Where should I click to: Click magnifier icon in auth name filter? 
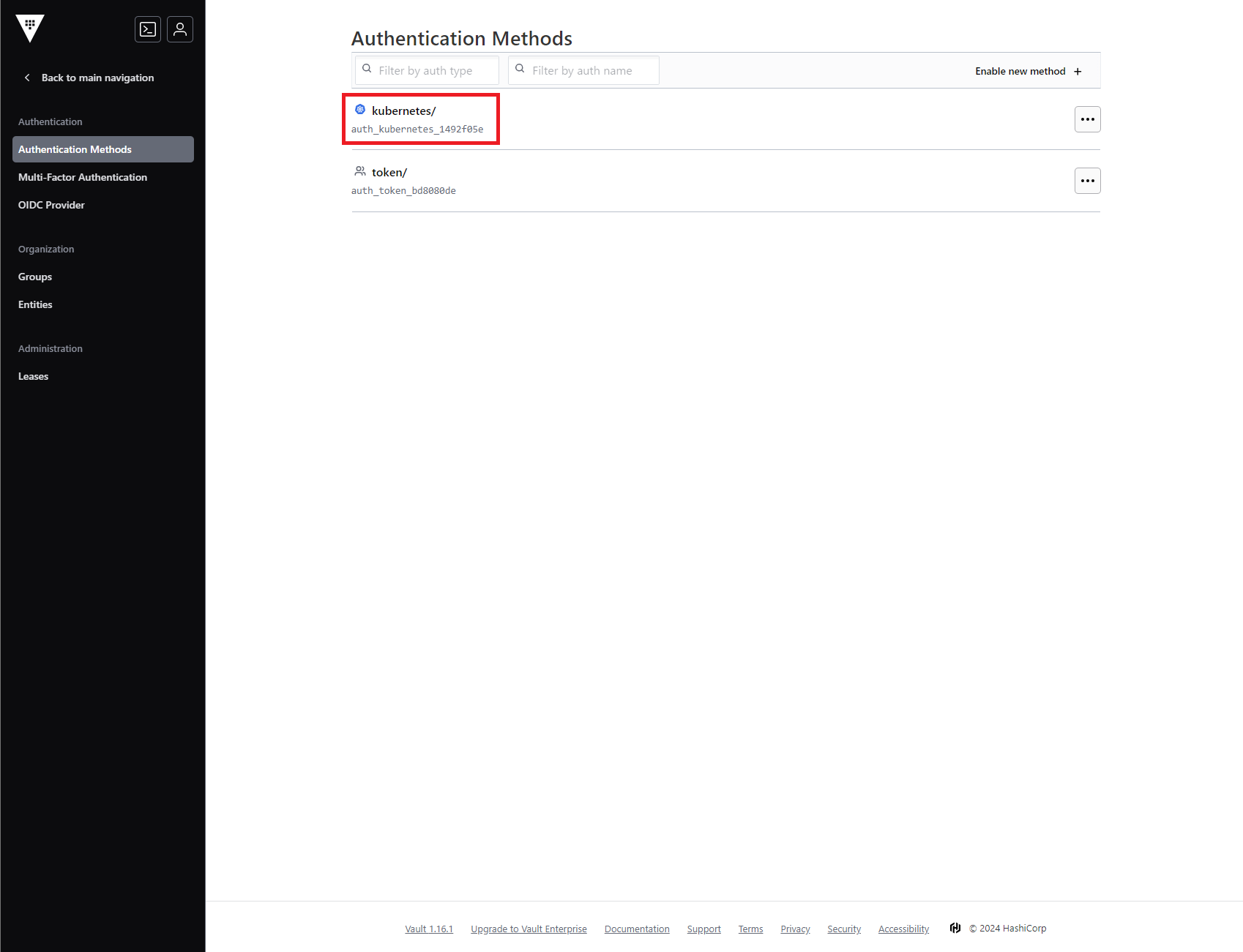[x=520, y=69]
